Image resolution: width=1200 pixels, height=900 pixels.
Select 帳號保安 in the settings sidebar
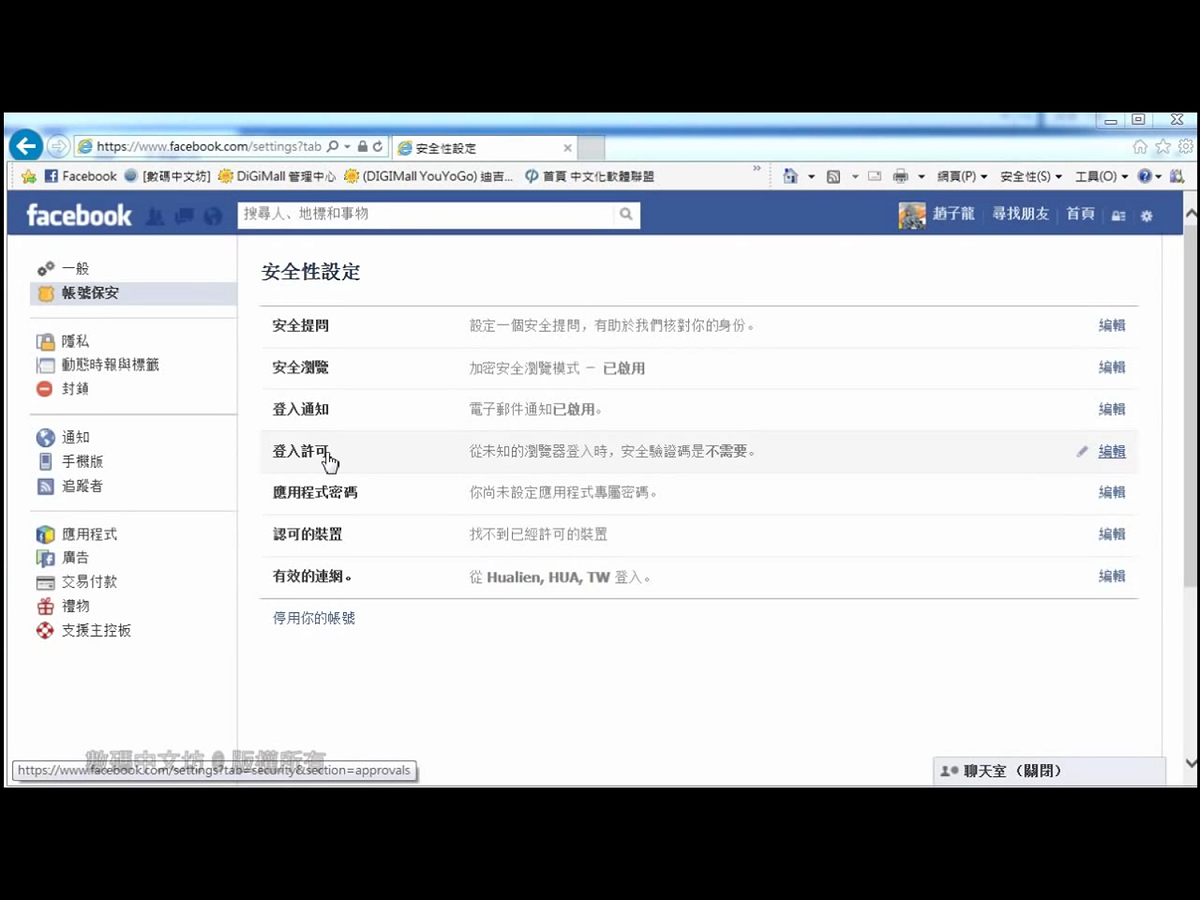134,293
